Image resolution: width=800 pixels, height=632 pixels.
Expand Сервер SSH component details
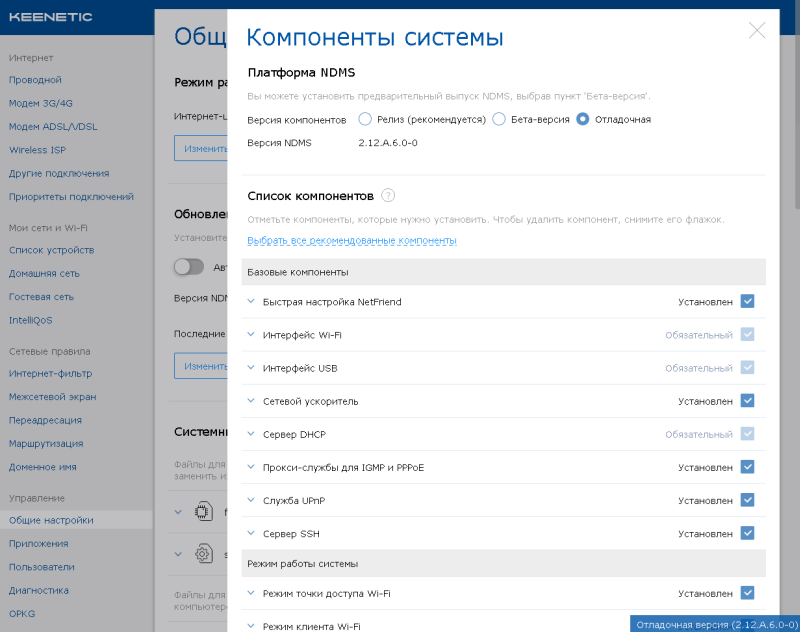tap(251, 534)
